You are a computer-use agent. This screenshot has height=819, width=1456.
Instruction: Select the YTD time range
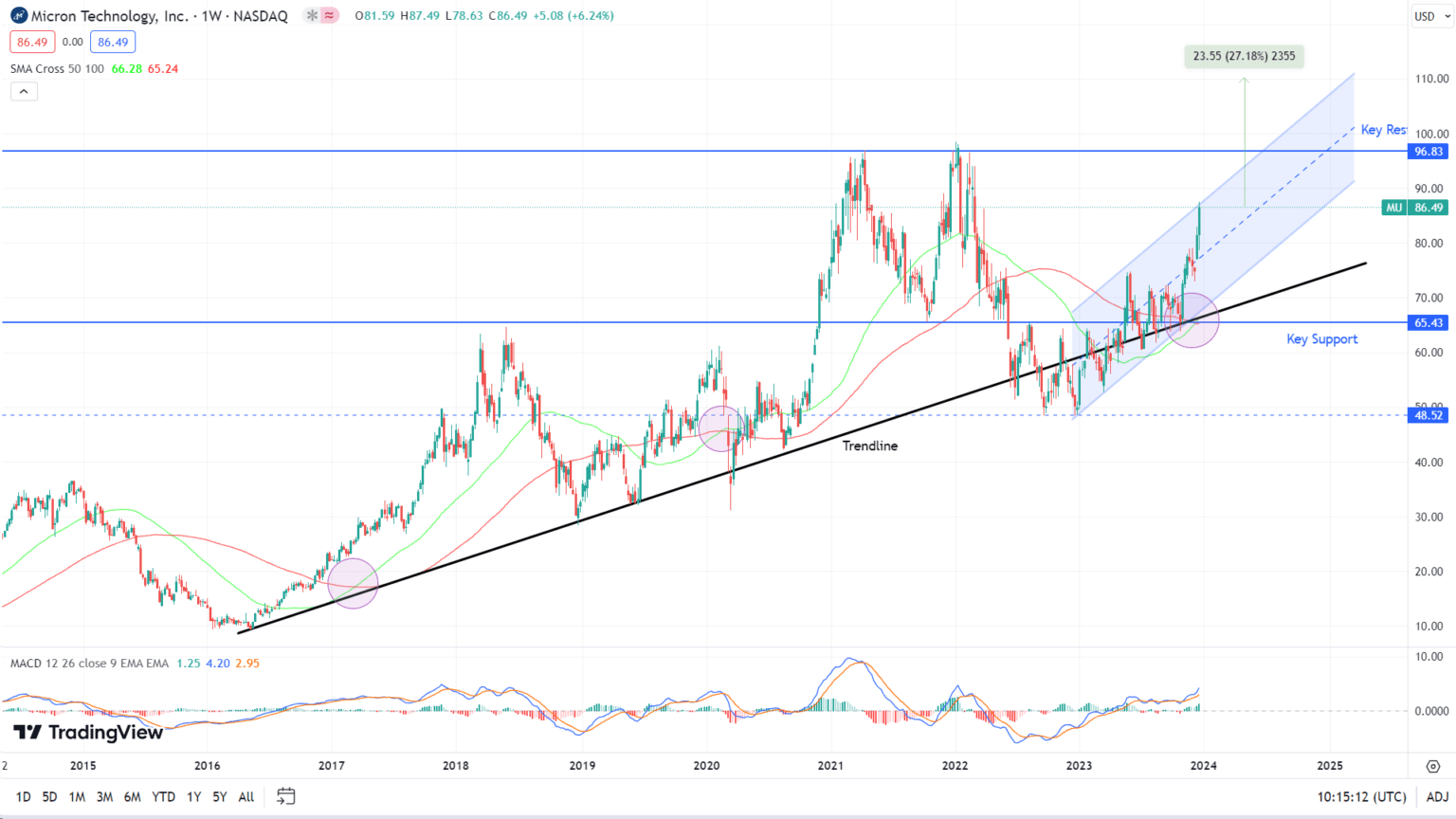[163, 797]
